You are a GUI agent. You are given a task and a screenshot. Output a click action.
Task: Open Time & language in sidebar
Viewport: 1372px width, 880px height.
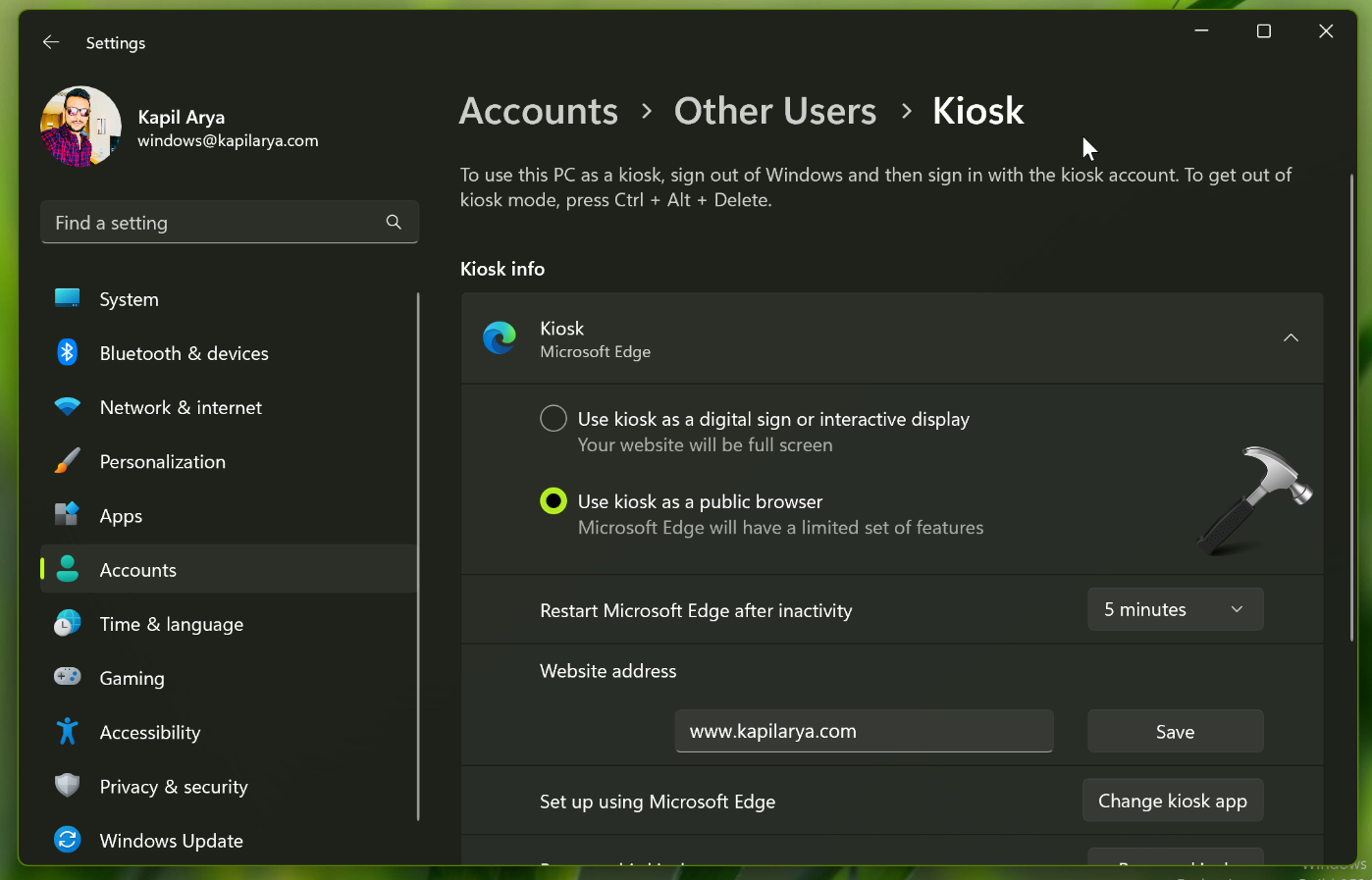tap(171, 624)
